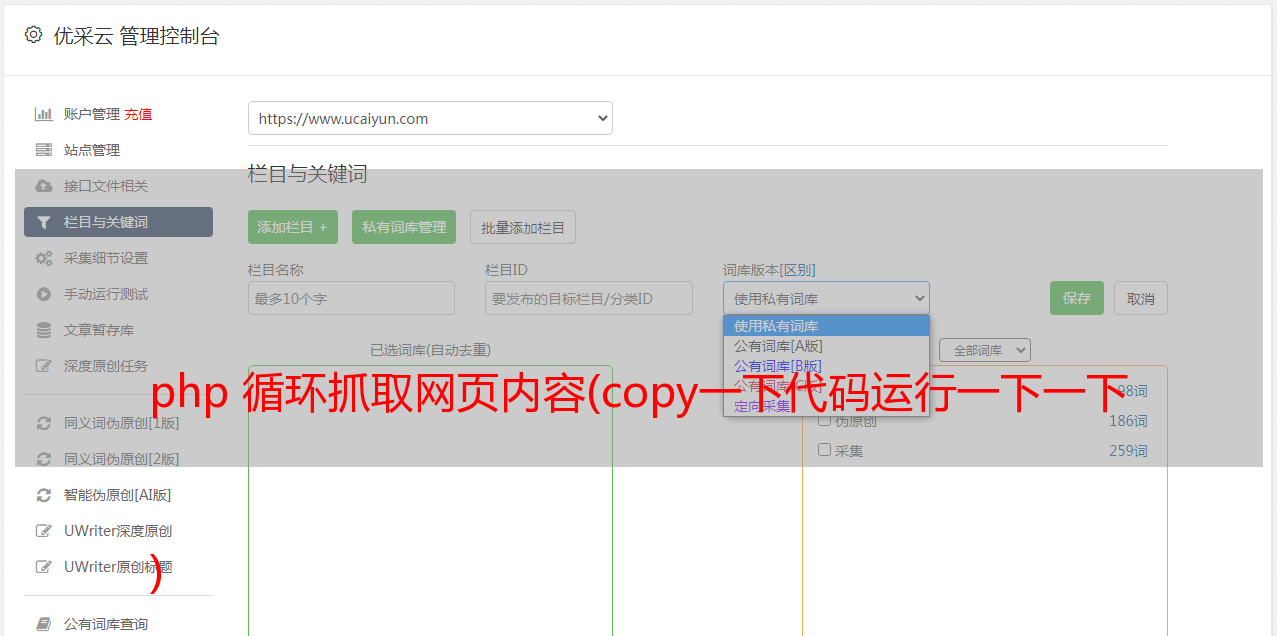
Task: Expand the 词库版本 select box
Action: (x=826, y=298)
